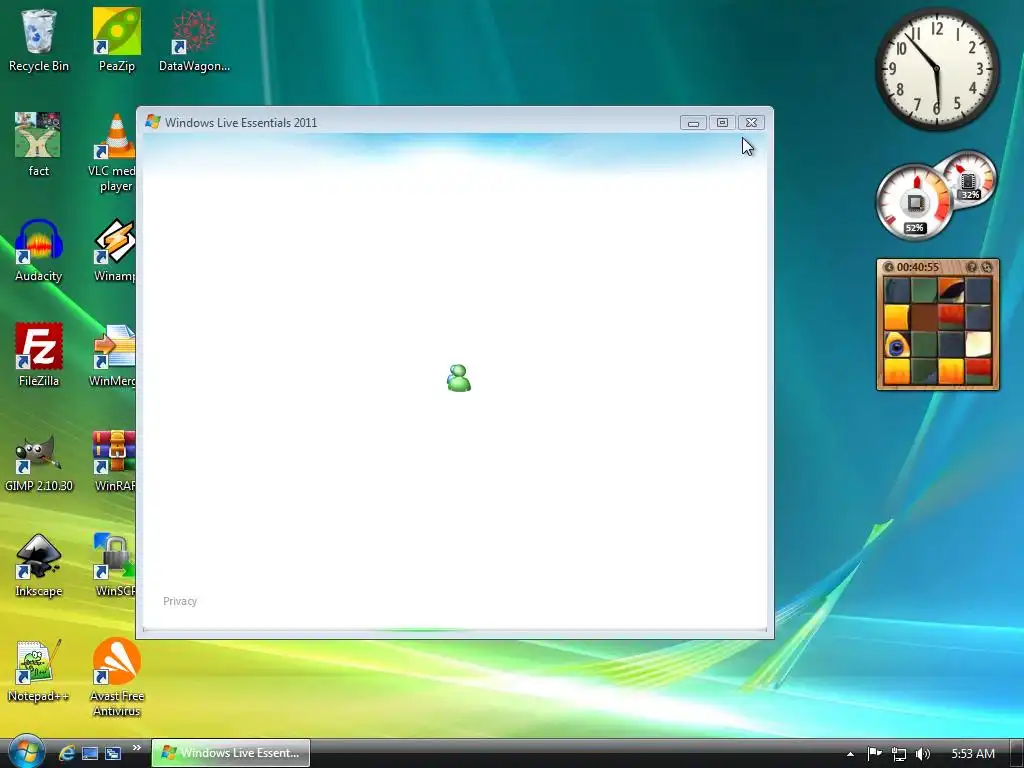Click the CPU meter gadget showing 52%
The image size is (1024, 768).
pos(914,202)
